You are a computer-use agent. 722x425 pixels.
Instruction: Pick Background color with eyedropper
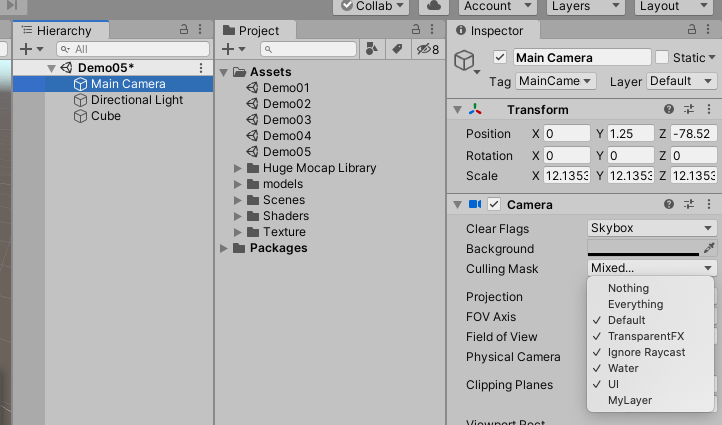pos(709,248)
